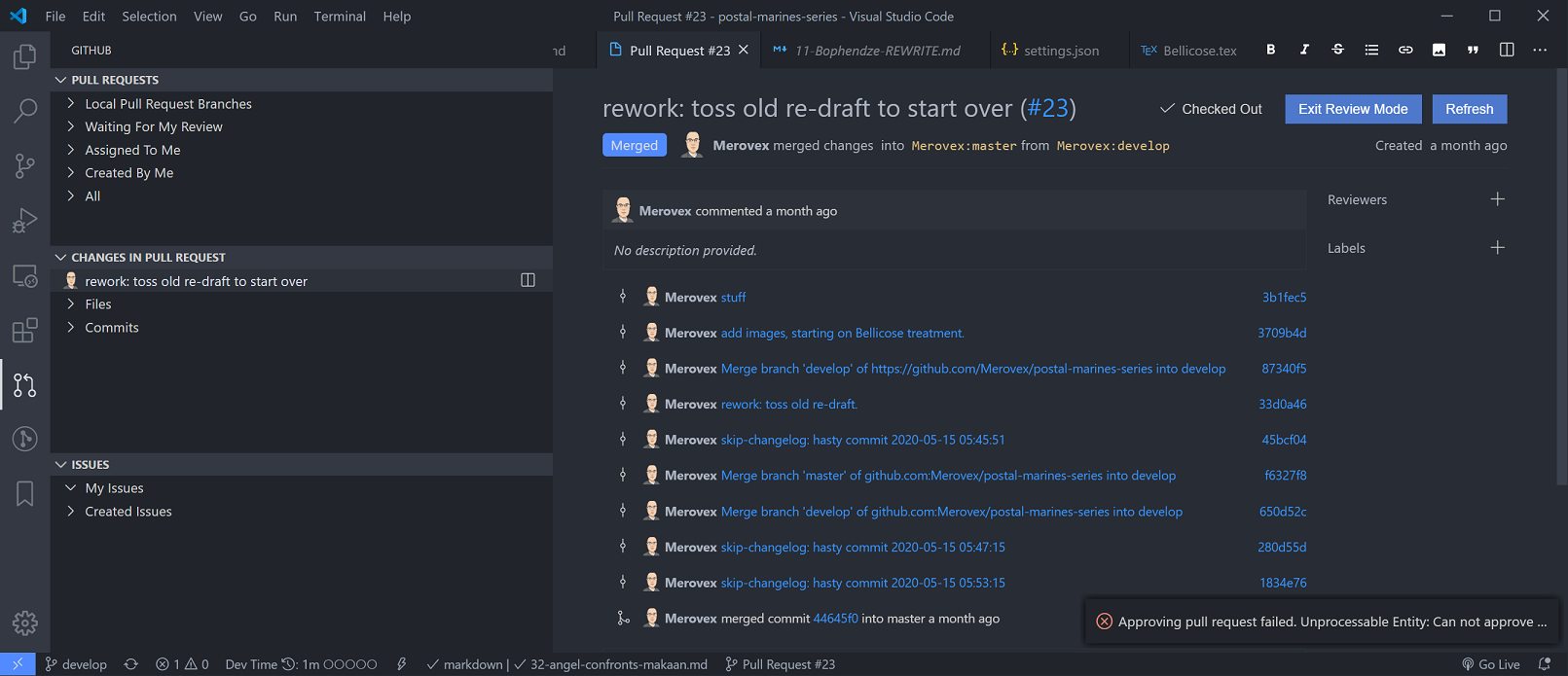This screenshot has width=1568, height=676.
Task: Open the Source Control view in the sidebar
Action: pyautogui.click(x=24, y=165)
